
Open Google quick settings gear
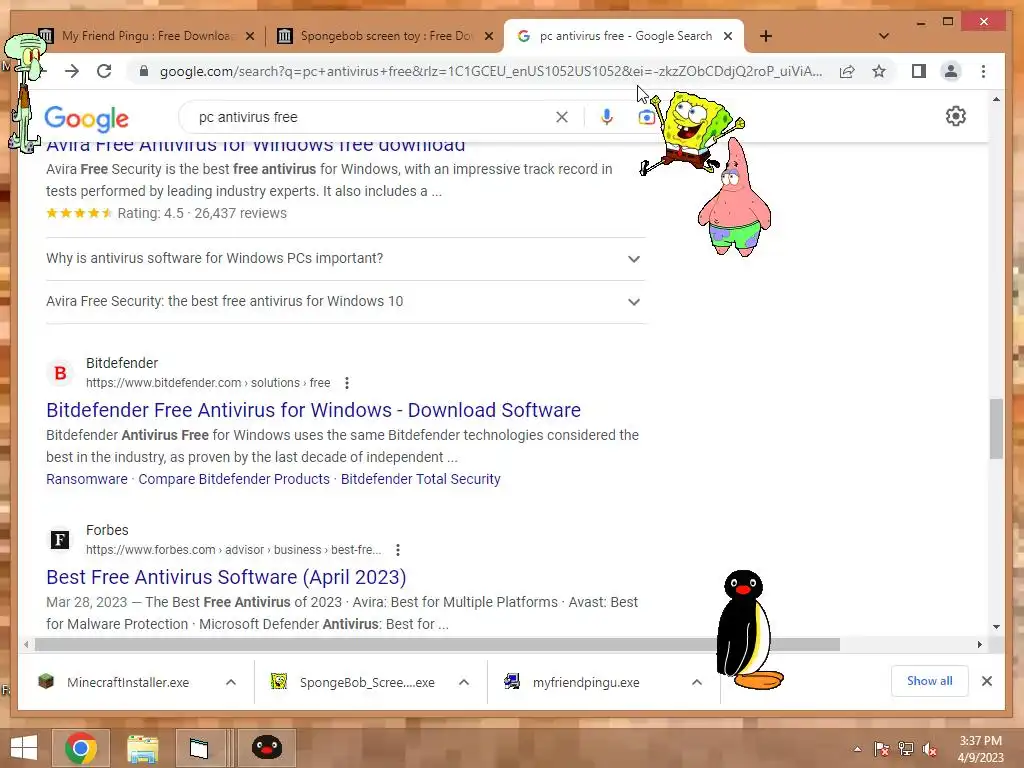tap(955, 116)
